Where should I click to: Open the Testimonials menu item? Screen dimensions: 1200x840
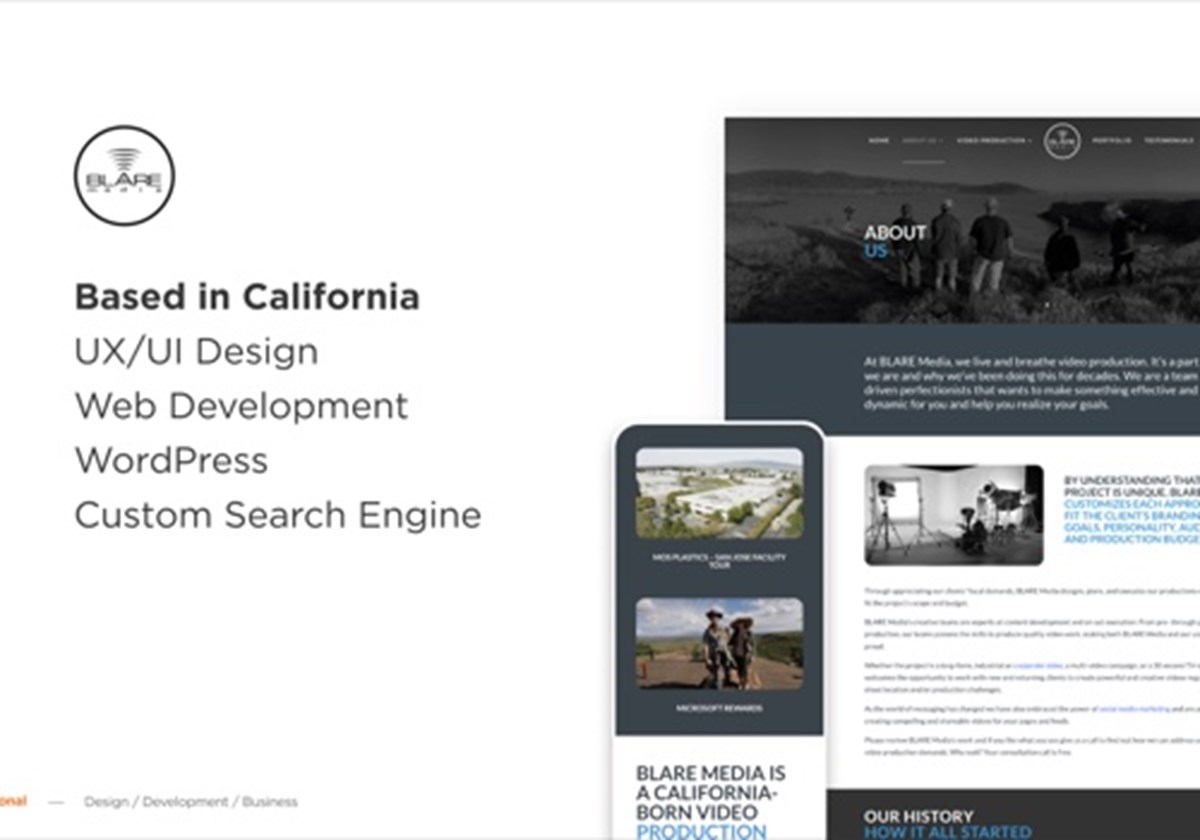click(1170, 141)
